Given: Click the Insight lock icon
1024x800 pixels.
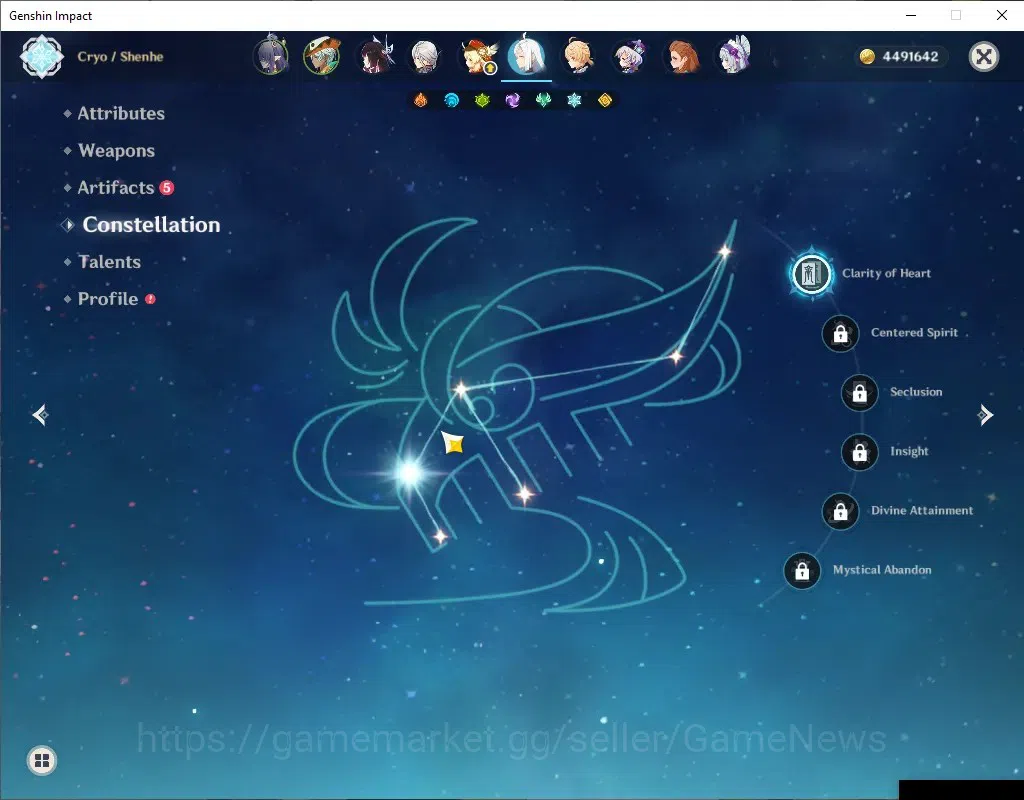Looking at the screenshot, I should (859, 452).
